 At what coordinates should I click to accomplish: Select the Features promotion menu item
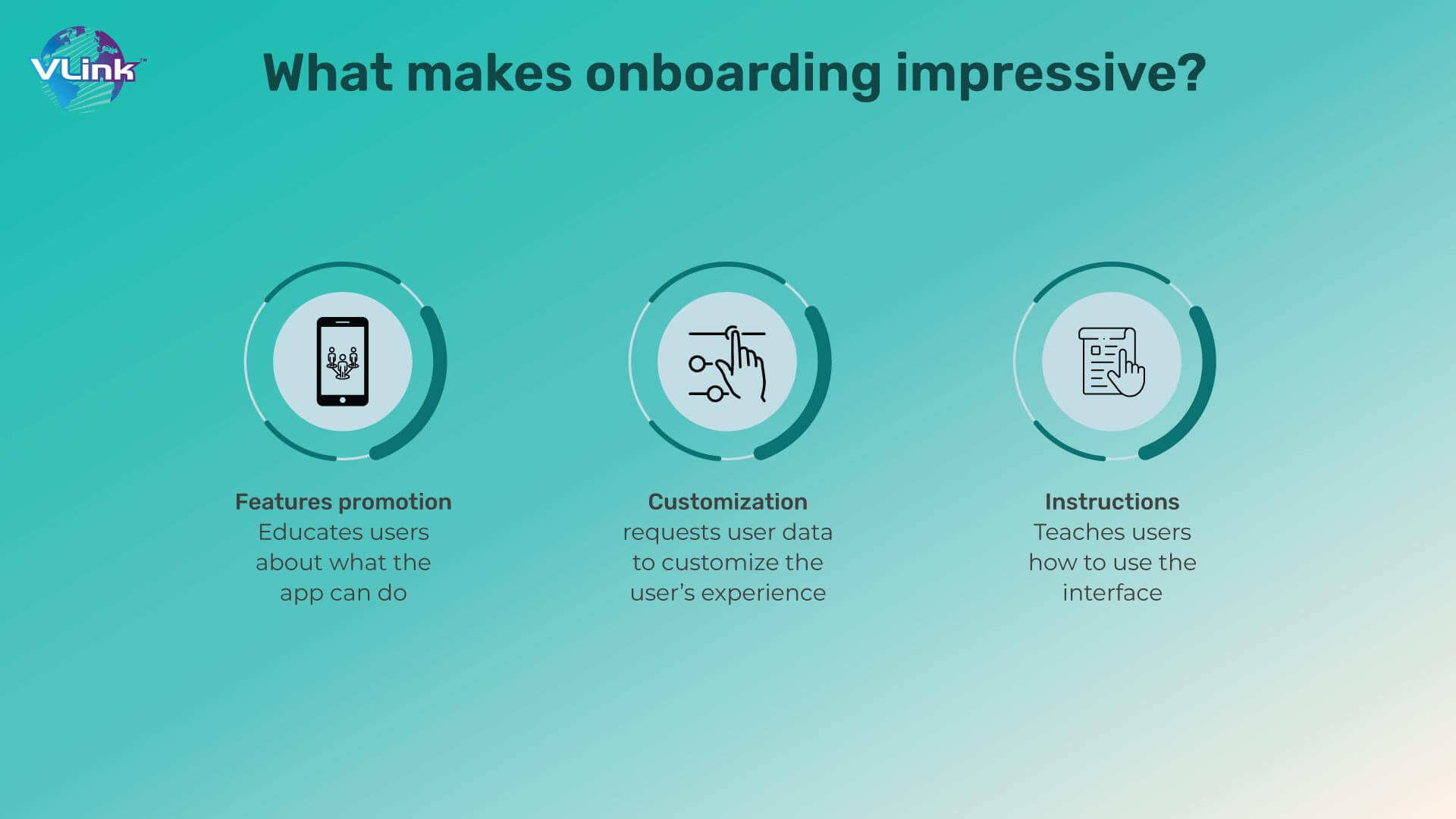[343, 501]
